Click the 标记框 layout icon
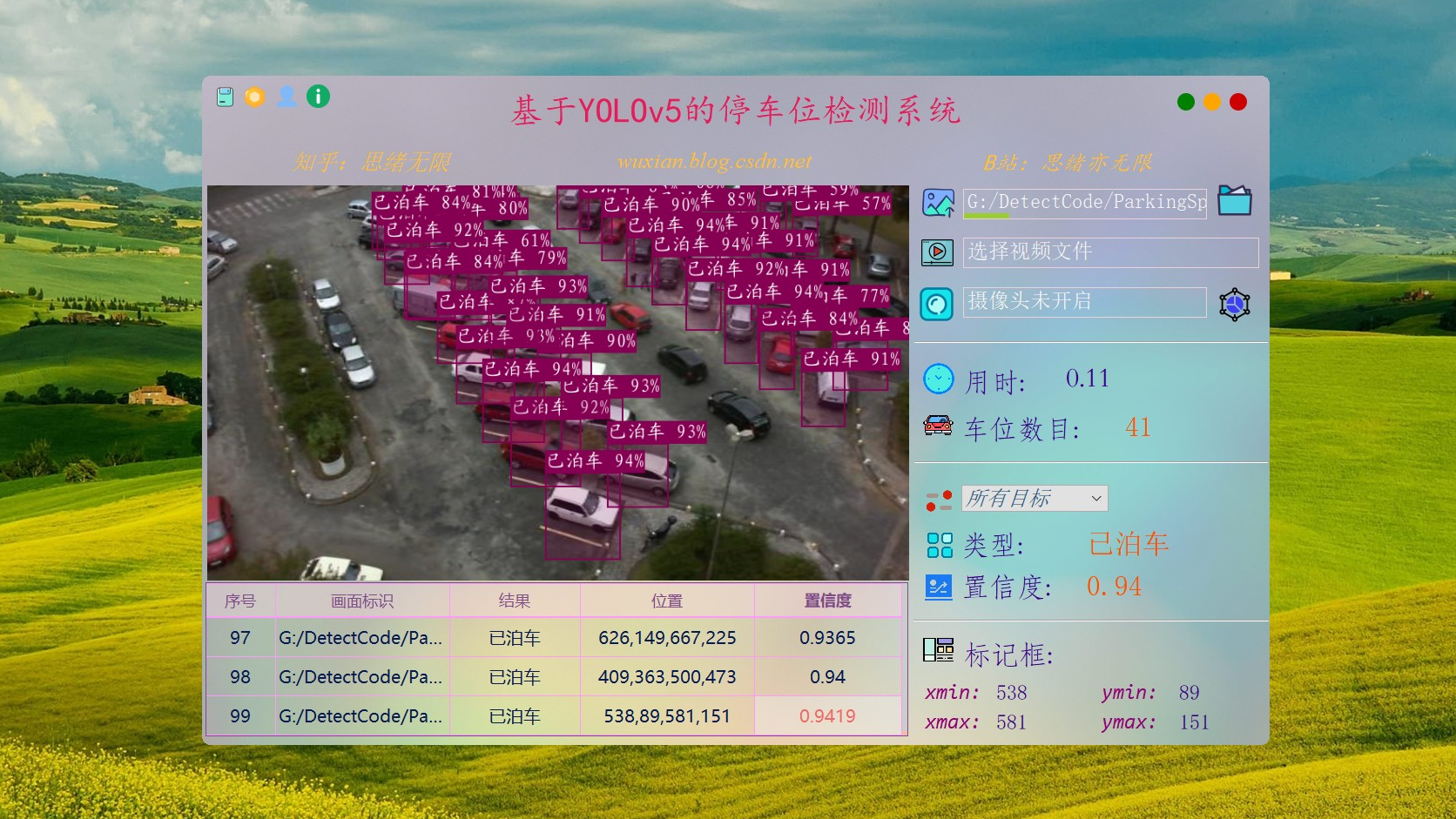 (x=938, y=650)
